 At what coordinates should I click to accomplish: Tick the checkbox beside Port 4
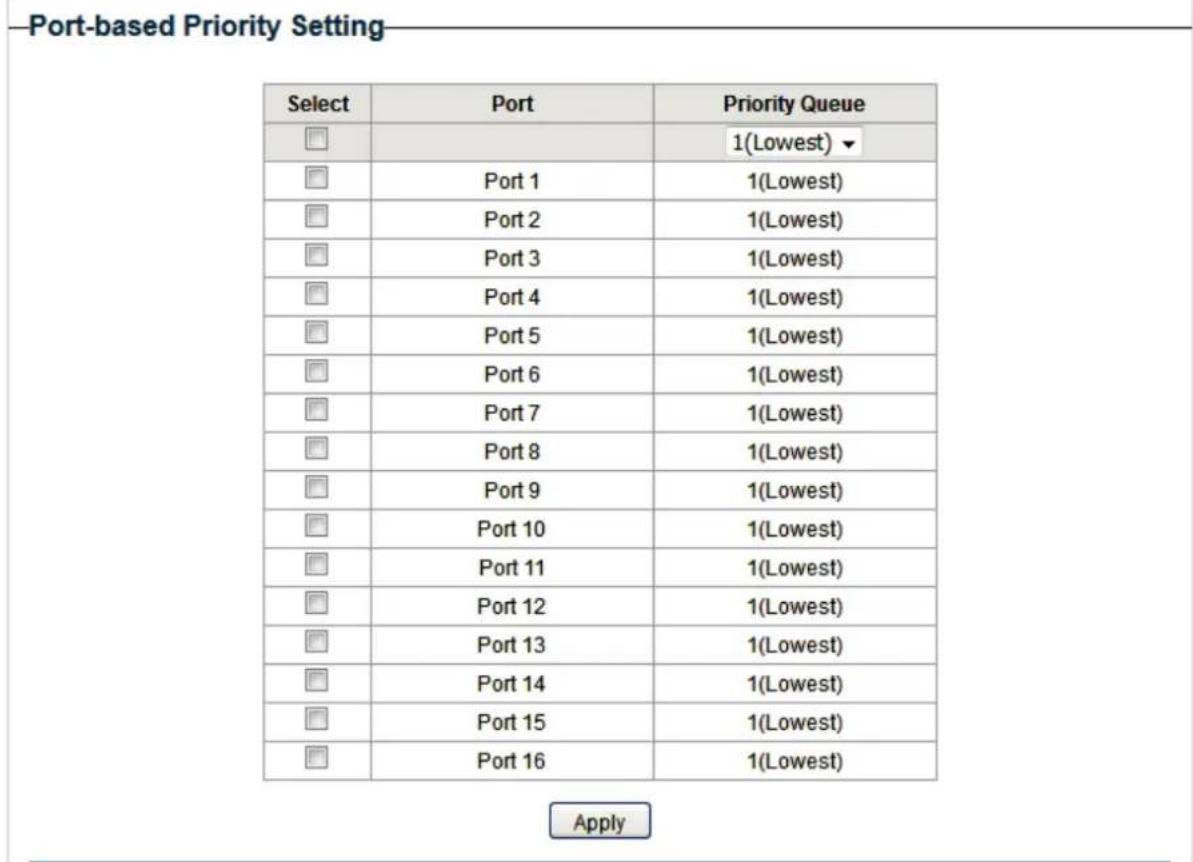pos(317,294)
